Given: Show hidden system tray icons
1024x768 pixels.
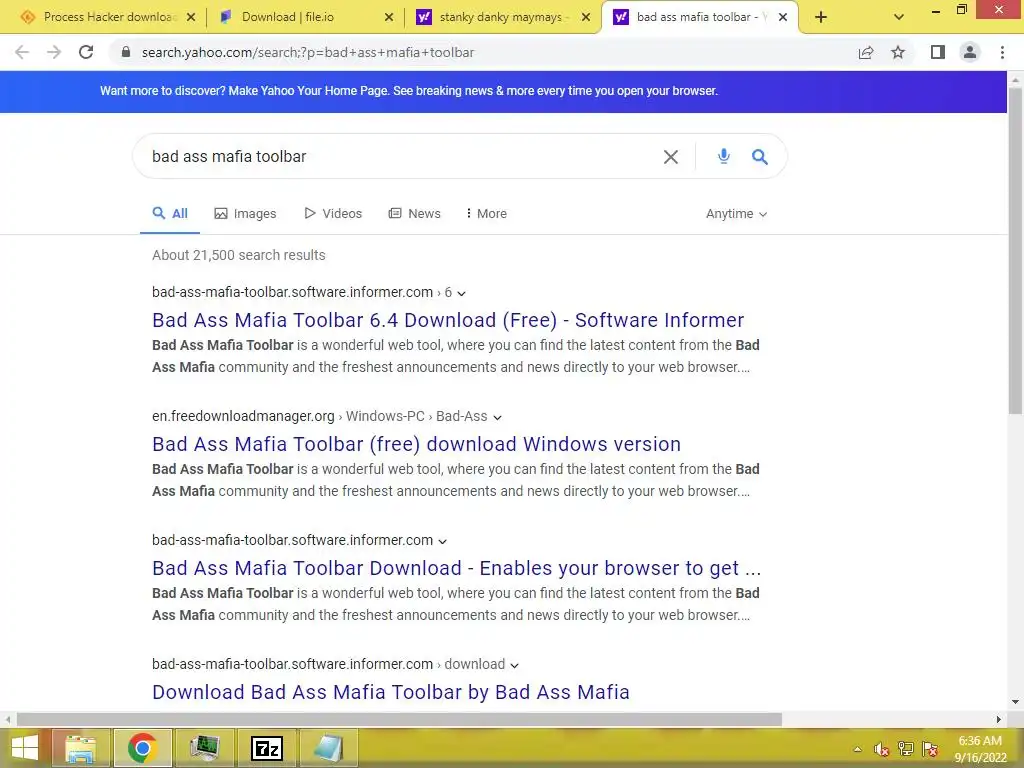Looking at the screenshot, I should coord(857,750).
